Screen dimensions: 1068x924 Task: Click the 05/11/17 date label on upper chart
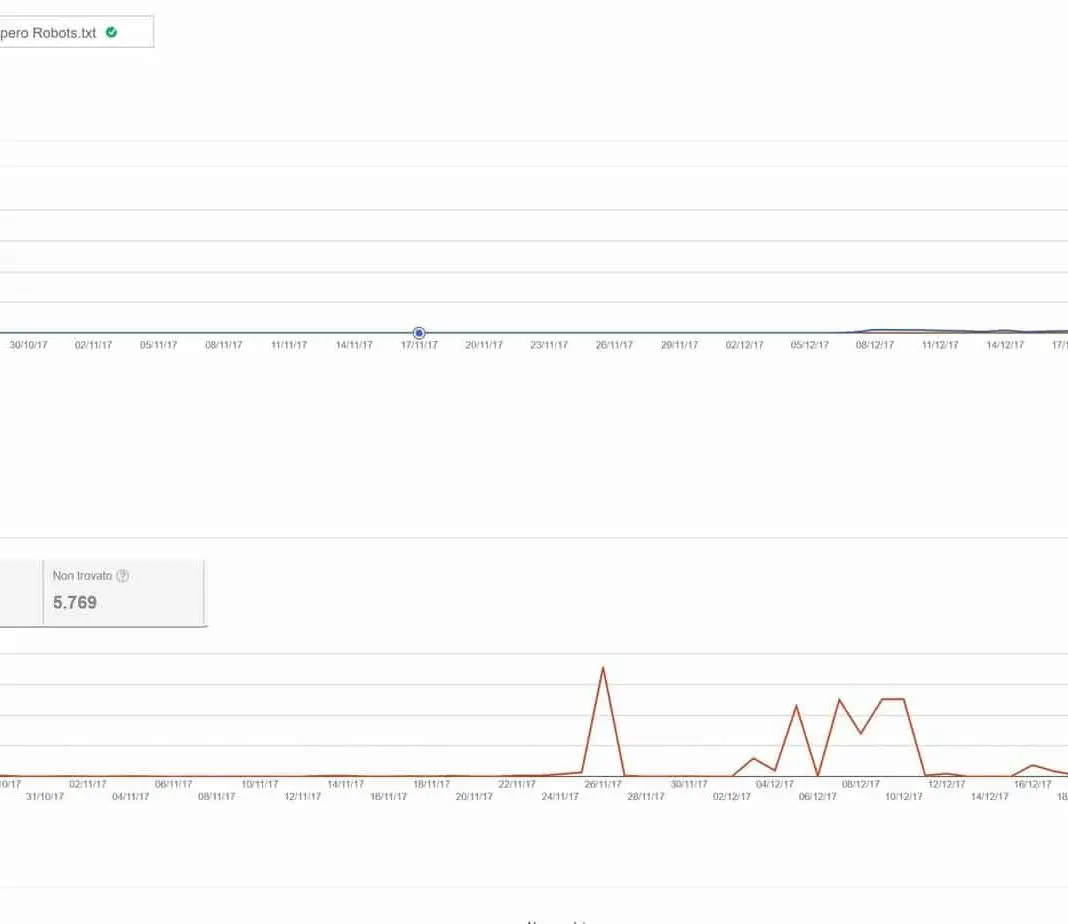click(x=158, y=345)
